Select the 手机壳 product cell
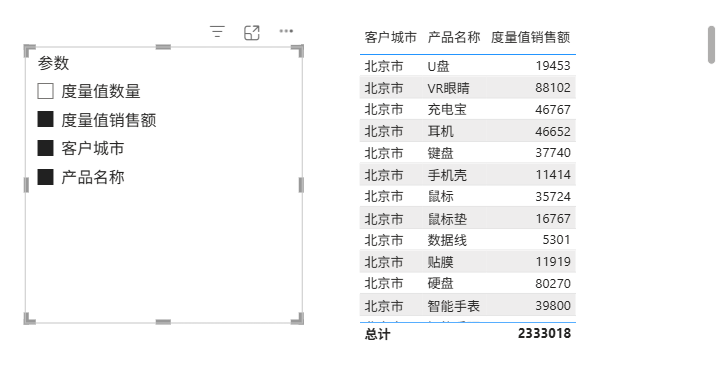The image size is (725, 370). tap(447, 175)
